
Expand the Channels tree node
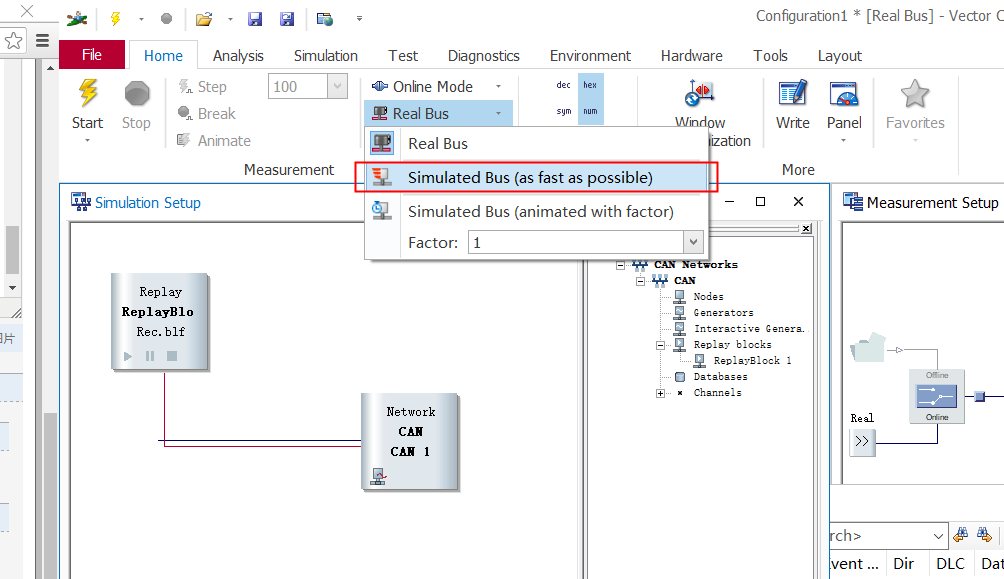[x=660, y=393]
